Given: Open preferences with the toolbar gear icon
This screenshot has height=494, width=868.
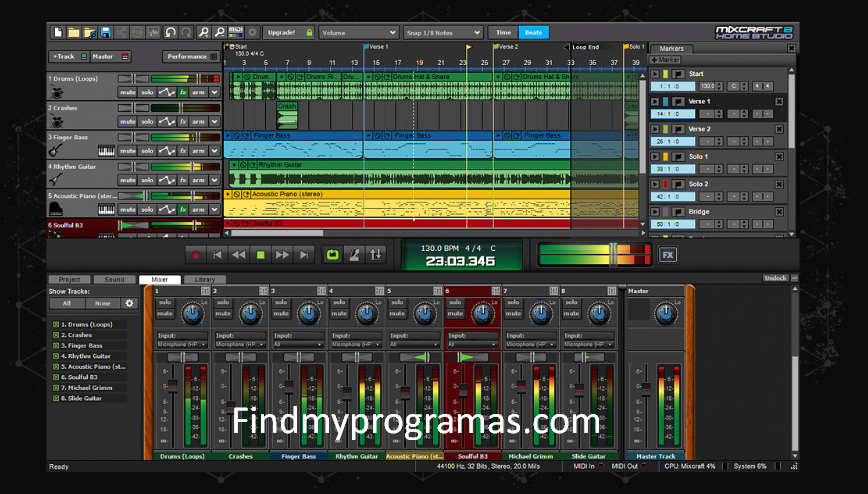Looking at the screenshot, I should click(252, 33).
